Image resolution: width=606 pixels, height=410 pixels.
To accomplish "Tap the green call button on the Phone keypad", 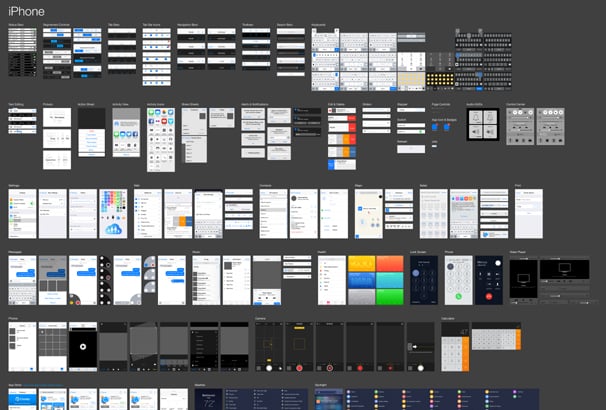I will click(458, 296).
